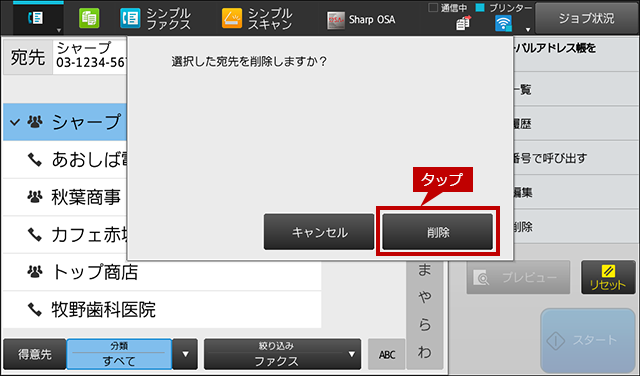Tap the communication status document icon
This screenshot has height=376, width=640.
click(x=463, y=23)
